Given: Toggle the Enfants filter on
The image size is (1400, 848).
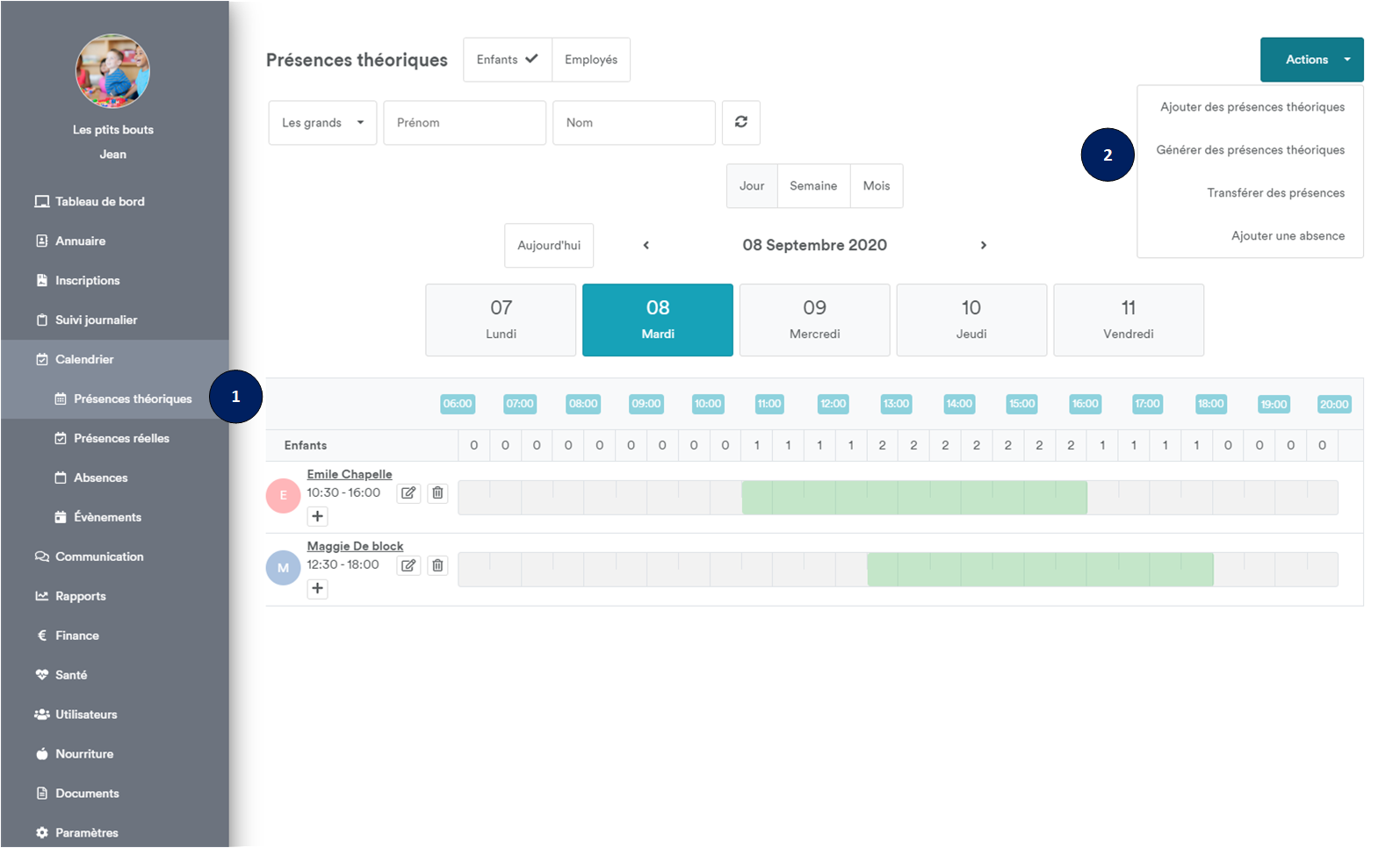Looking at the screenshot, I should (x=507, y=60).
